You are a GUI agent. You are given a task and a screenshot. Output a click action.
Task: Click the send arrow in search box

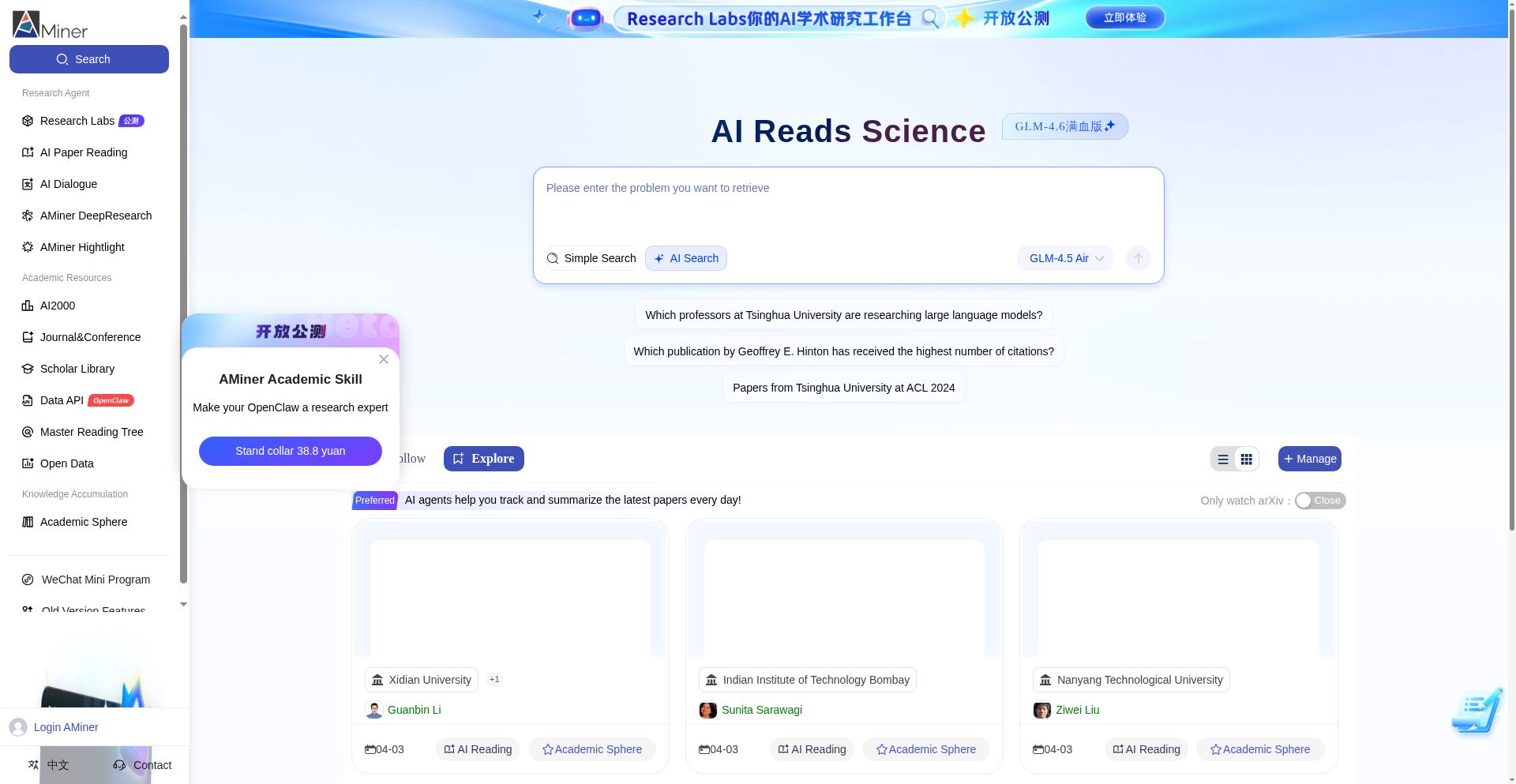click(x=1138, y=258)
